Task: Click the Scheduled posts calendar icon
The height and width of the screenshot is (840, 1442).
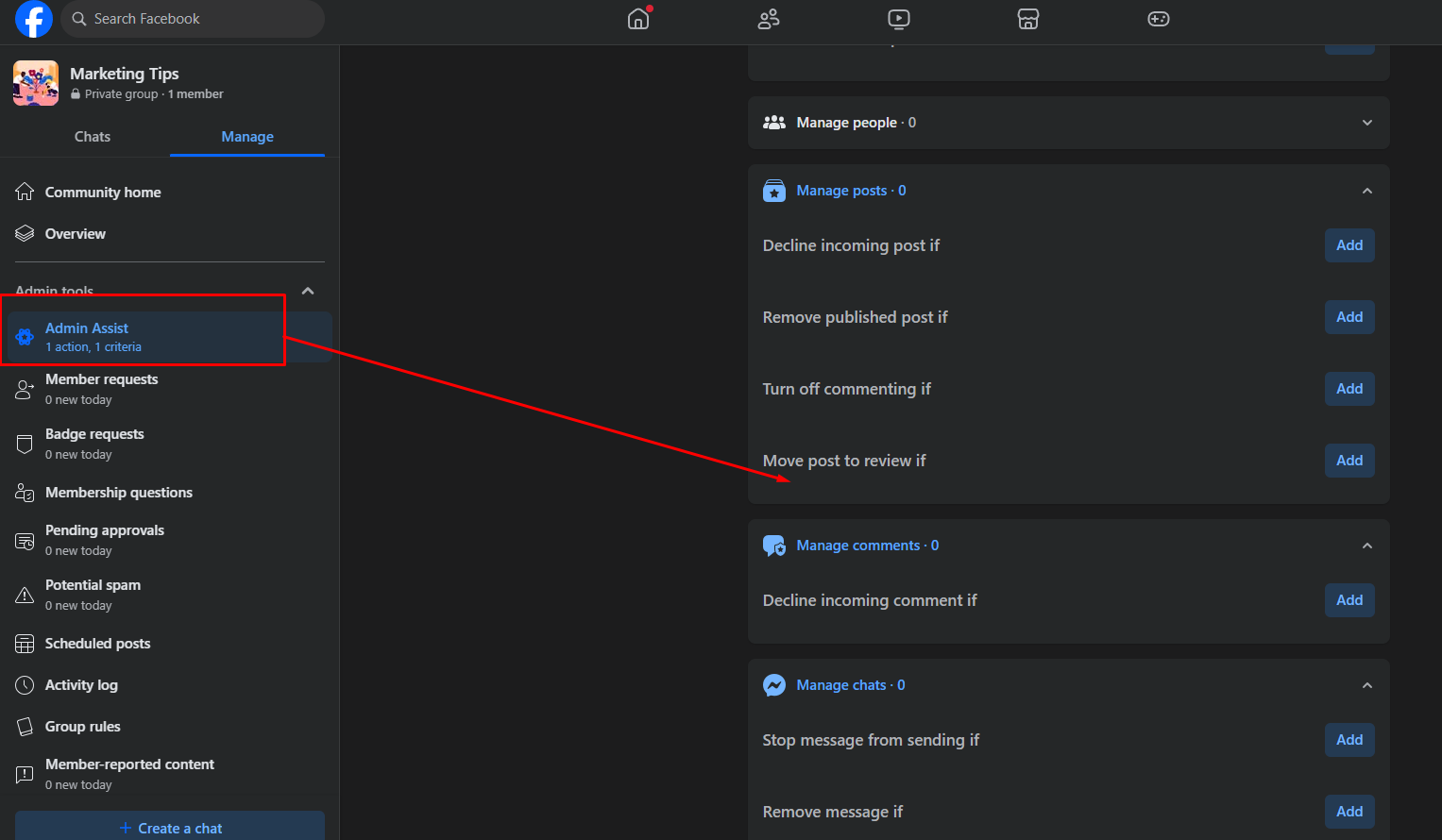Action: pyautogui.click(x=25, y=644)
